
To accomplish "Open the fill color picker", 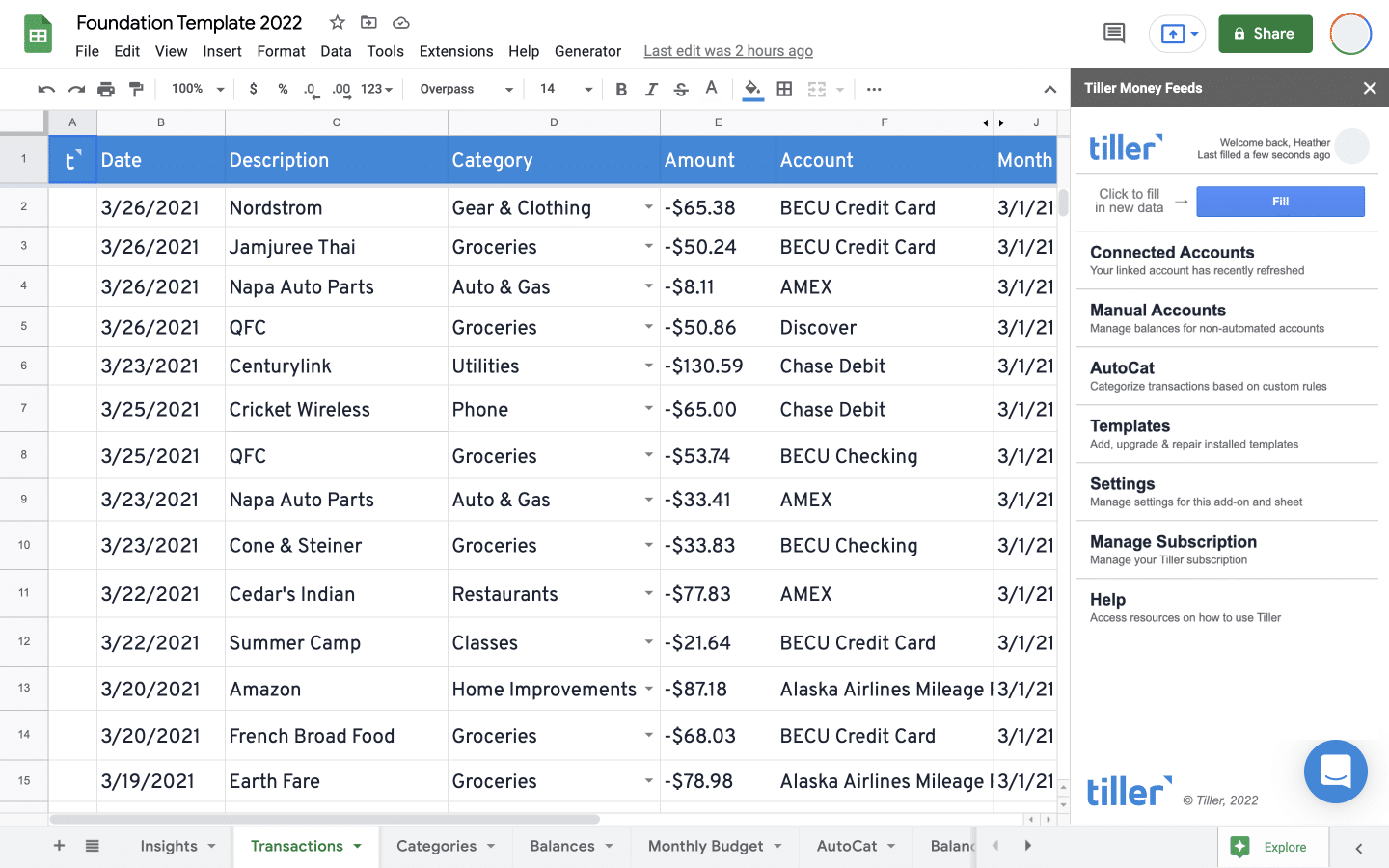I will point(752,89).
